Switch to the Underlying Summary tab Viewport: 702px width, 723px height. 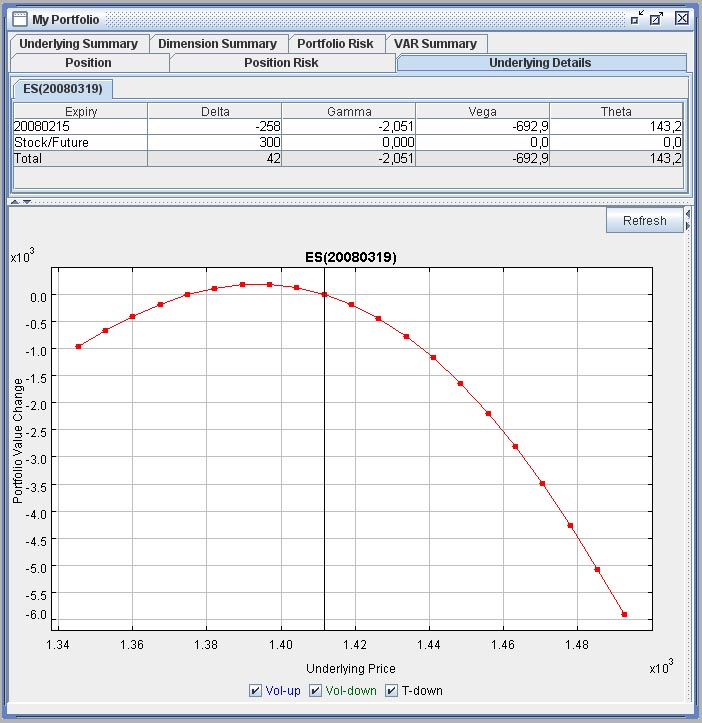(79, 44)
